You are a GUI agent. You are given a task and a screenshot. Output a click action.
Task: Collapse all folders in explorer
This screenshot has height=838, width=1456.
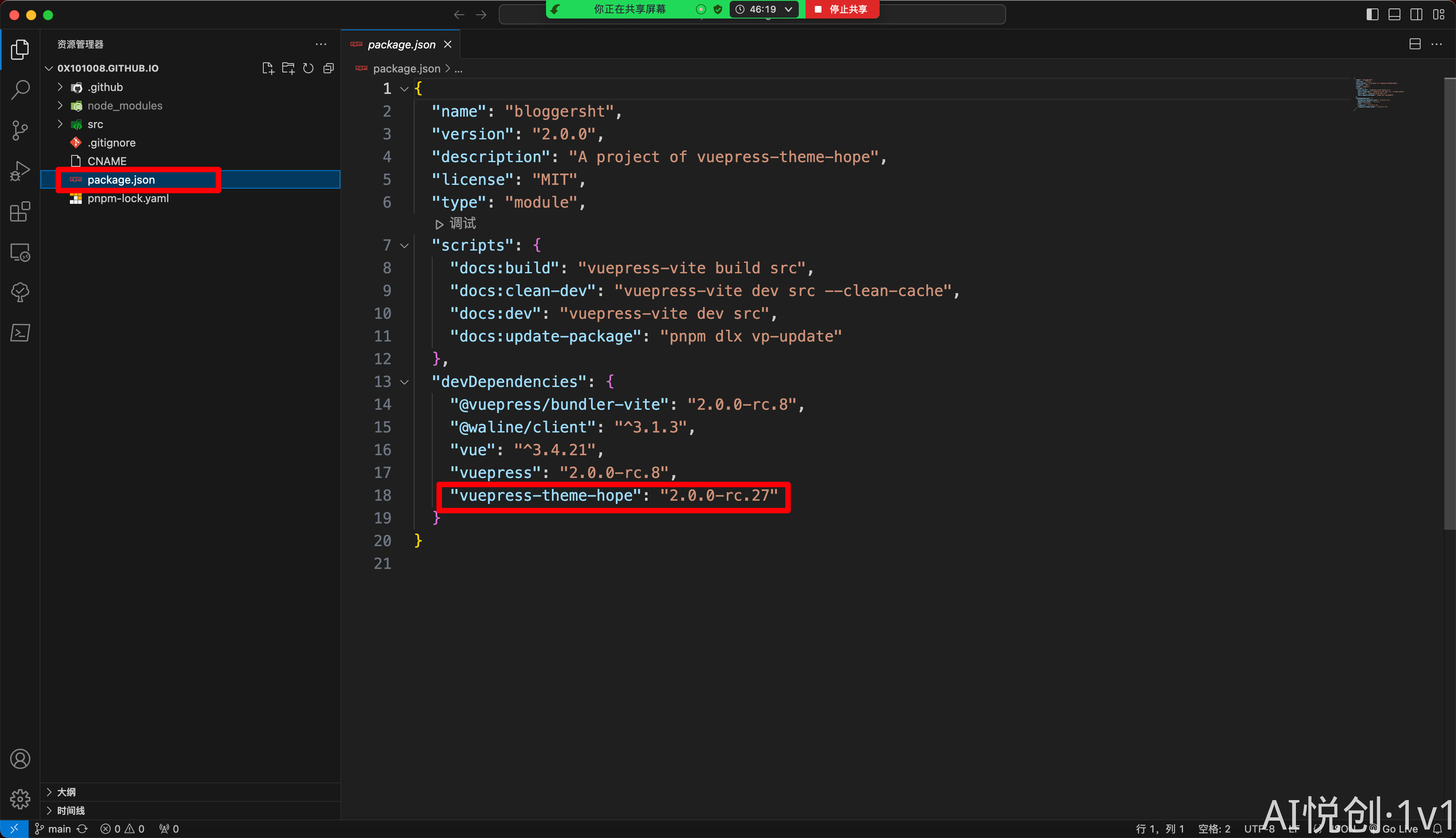point(329,69)
